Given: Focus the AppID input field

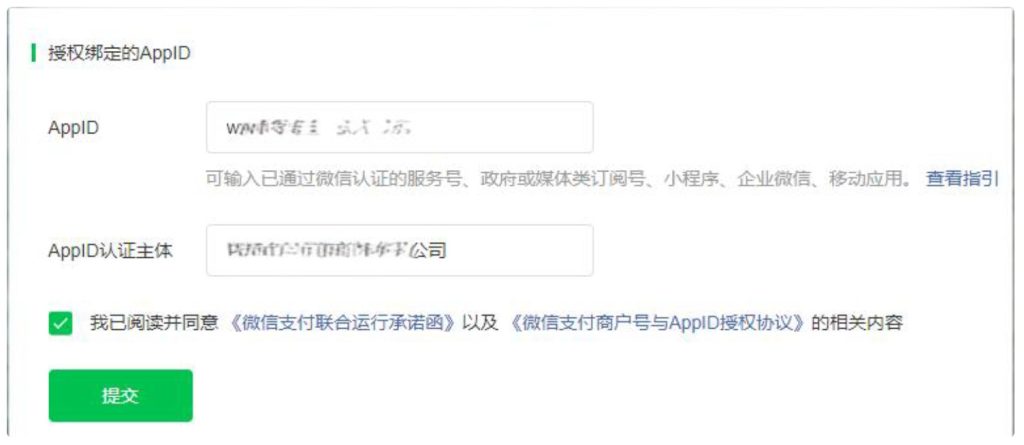Looking at the screenshot, I should 400,127.
